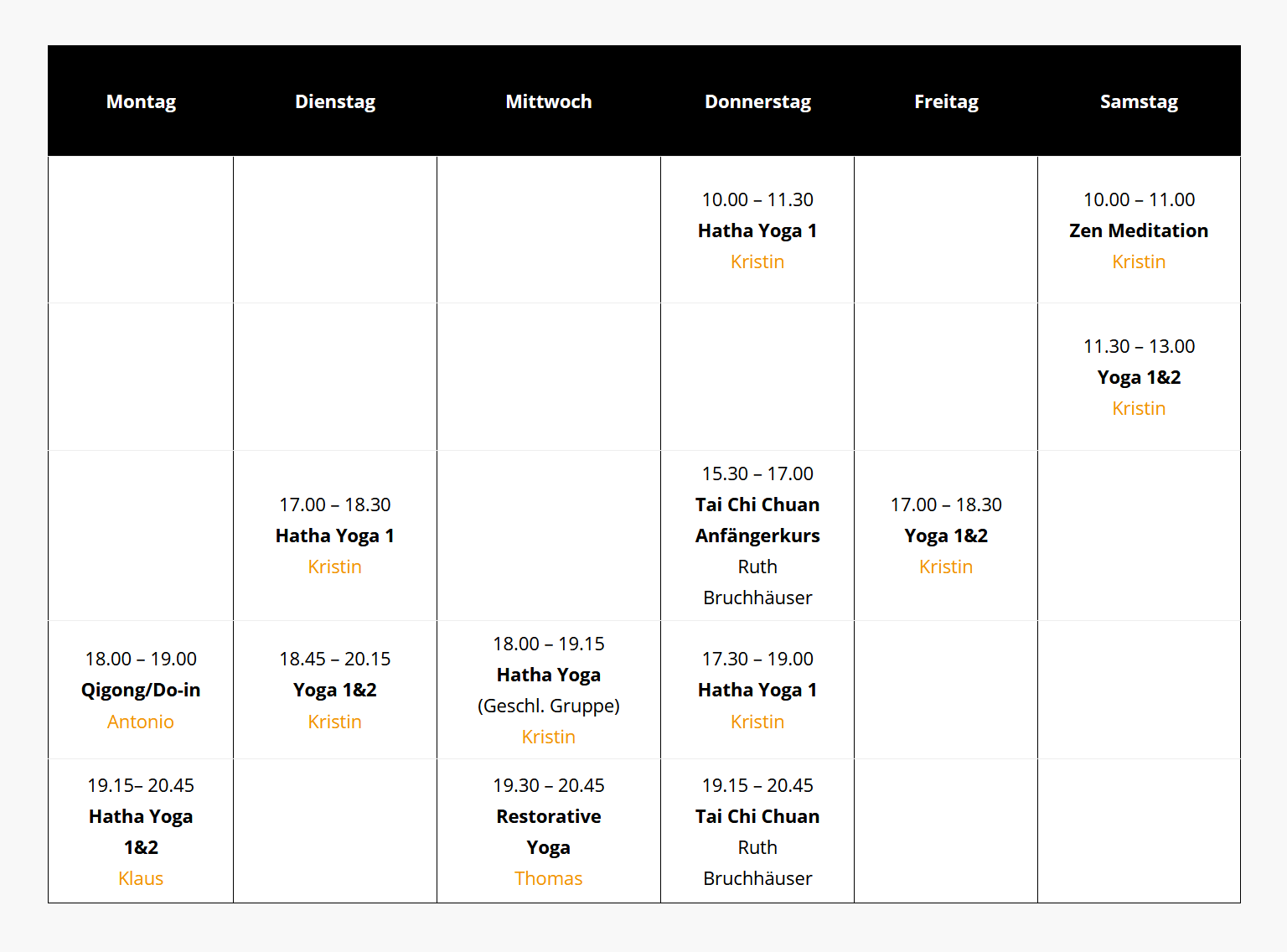This screenshot has height=952, width=1287.
Task: Click the Antonio instructor link
Action: tap(141, 722)
